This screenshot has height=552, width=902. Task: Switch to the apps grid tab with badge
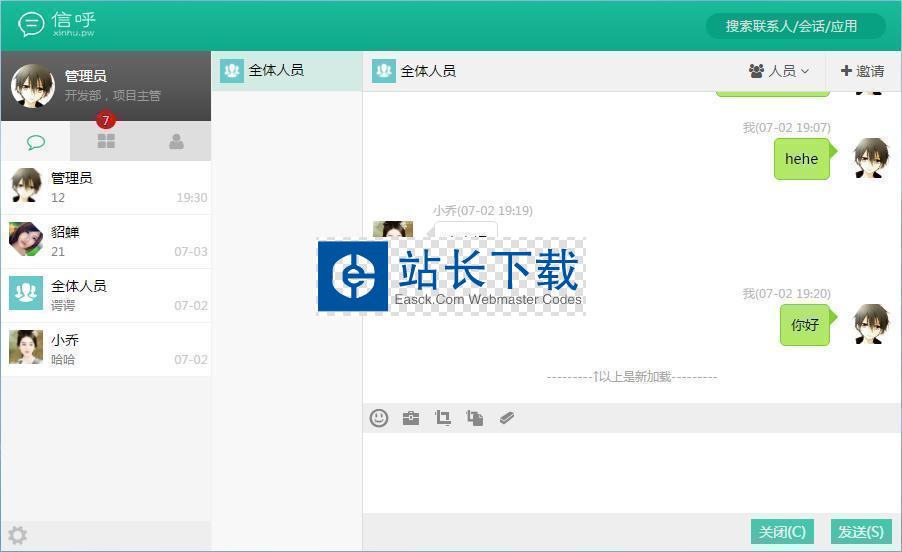(106, 141)
